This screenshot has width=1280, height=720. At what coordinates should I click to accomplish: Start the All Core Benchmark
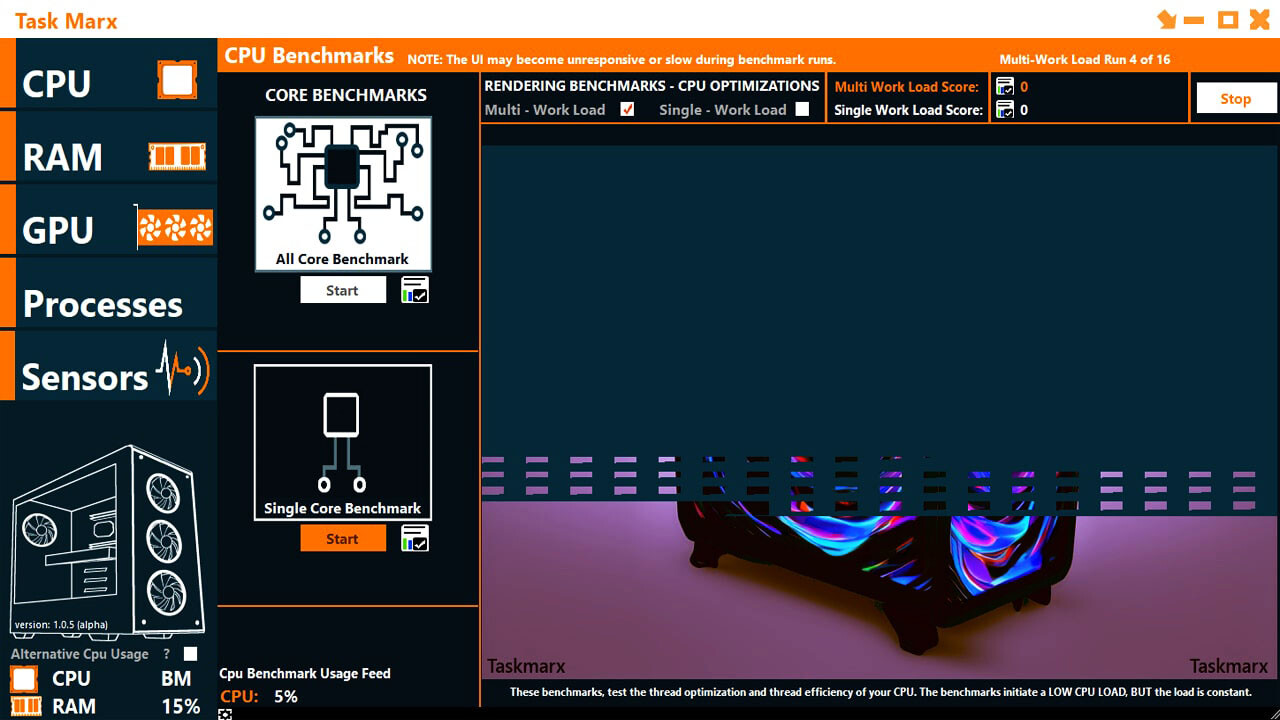click(343, 289)
